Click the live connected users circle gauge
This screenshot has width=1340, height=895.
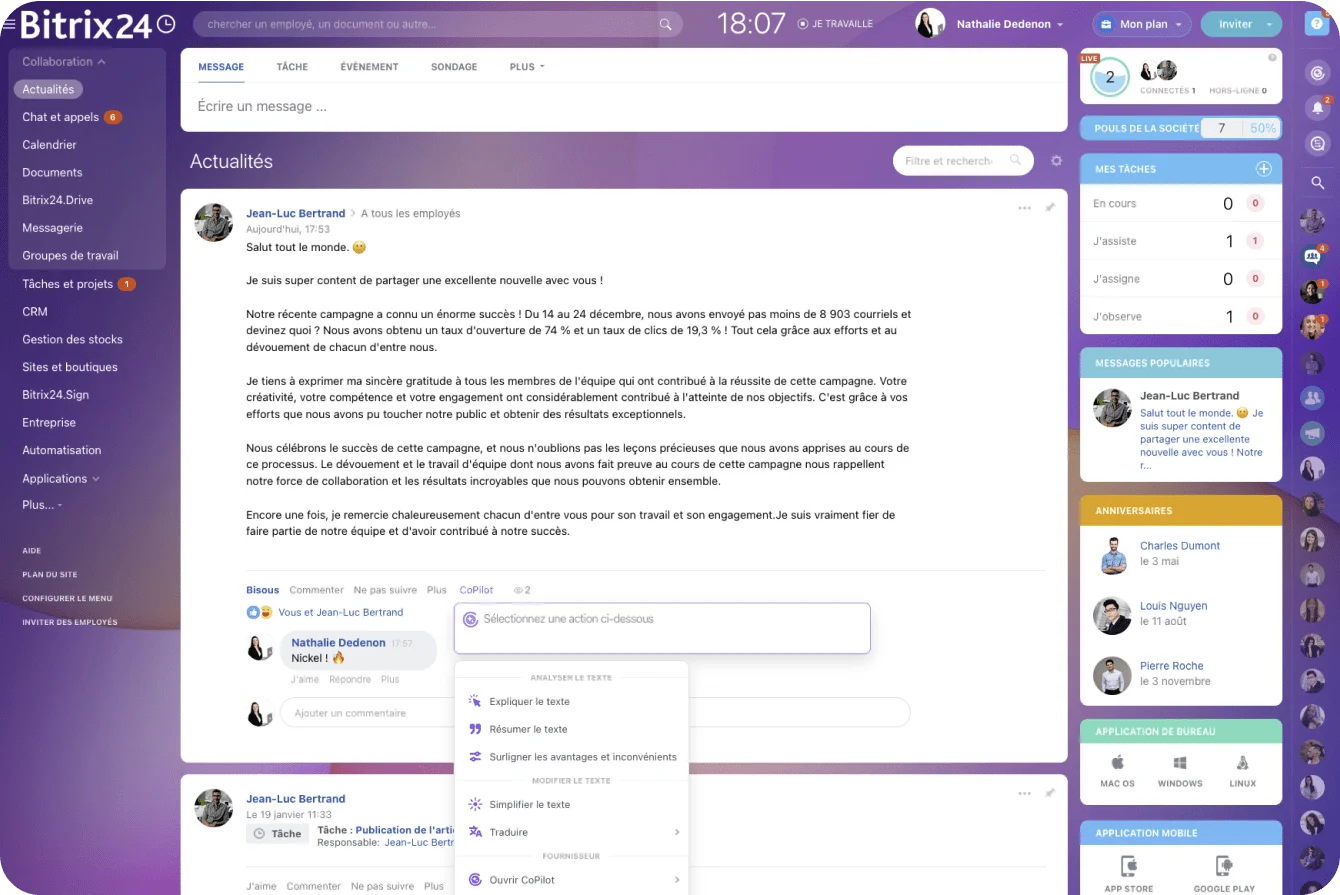(x=1109, y=77)
